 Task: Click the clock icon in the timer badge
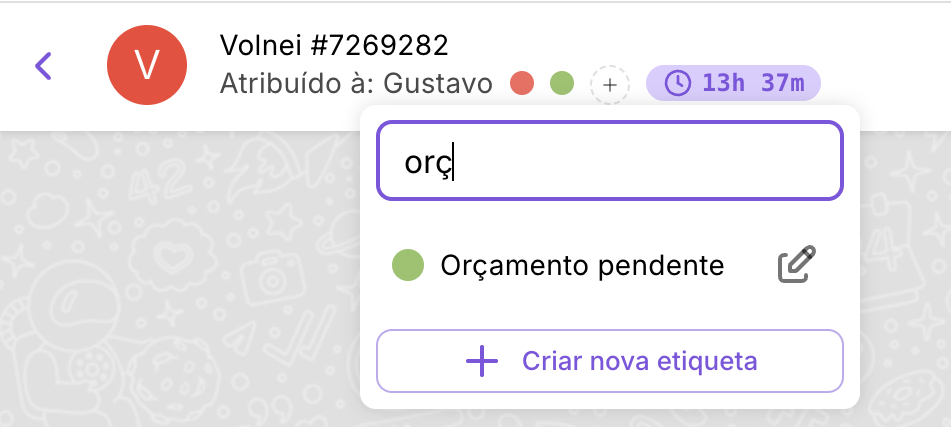(678, 83)
